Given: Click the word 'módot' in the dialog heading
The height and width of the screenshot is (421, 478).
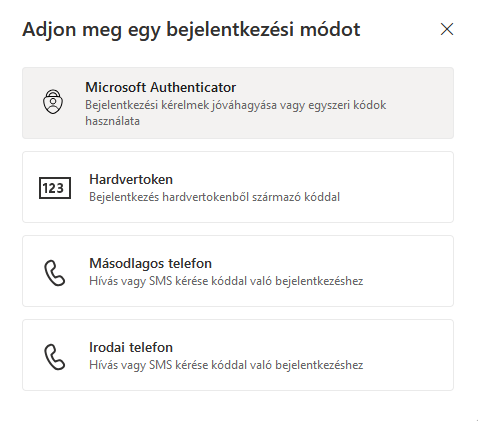Looking at the screenshot, I should coord(330,29).
